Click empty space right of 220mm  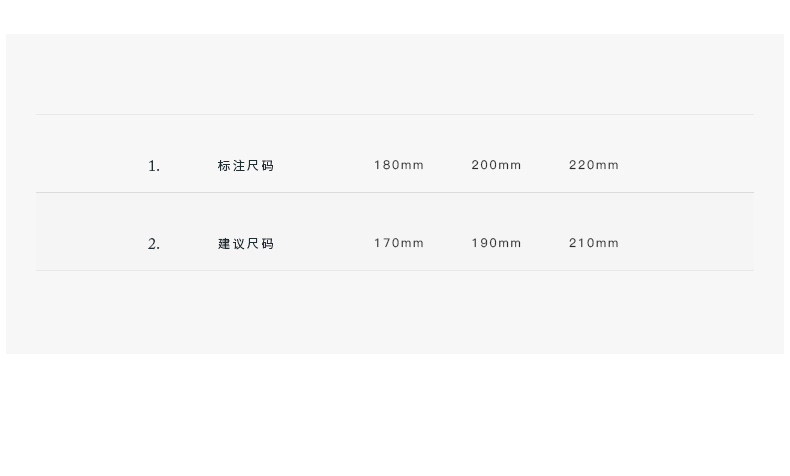coord(690,165)
